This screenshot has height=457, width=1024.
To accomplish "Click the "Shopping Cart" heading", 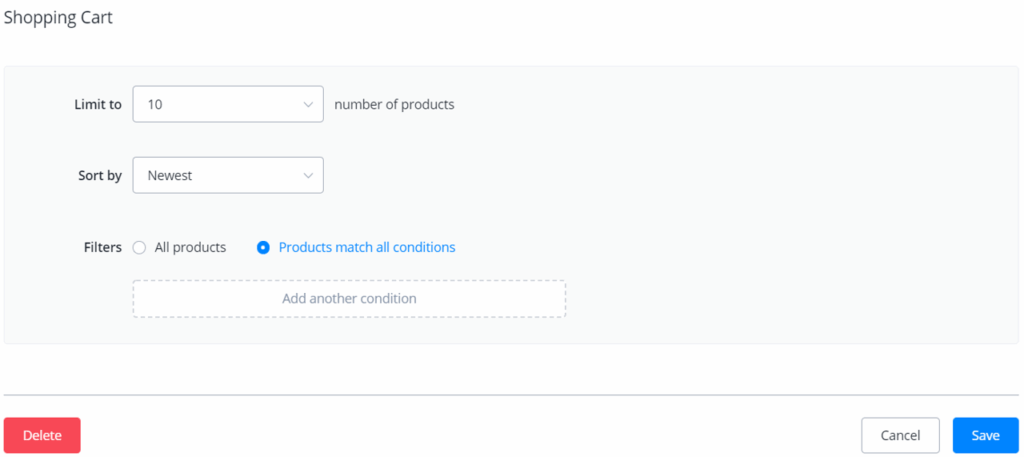I will click(58, 18).
